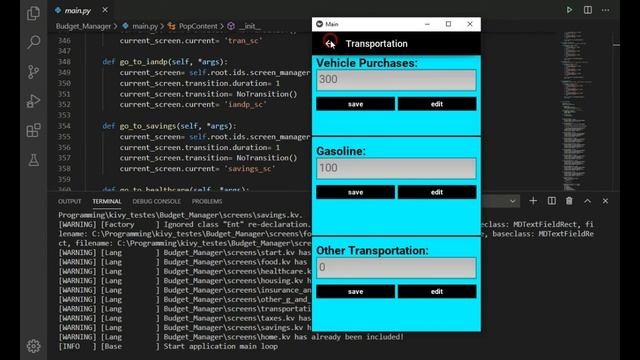Screen dimensions: 640x360
Task: Switch to the PROBLEMS panel tab
Action: (207, 201)
